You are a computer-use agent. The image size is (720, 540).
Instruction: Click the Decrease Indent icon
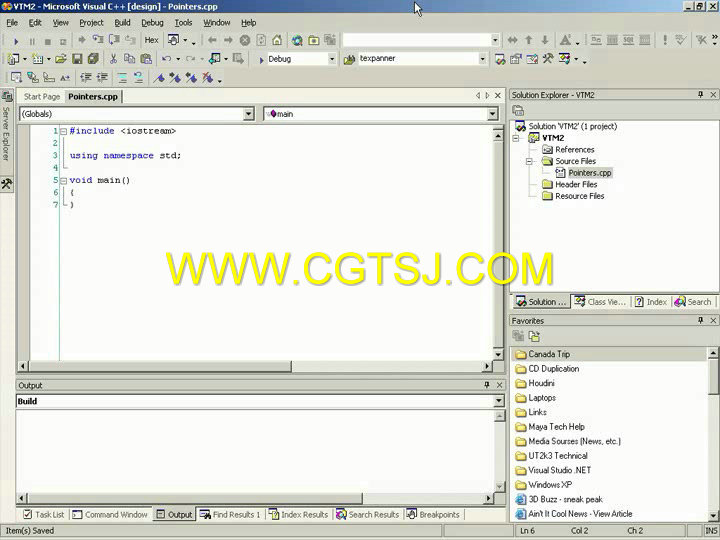click(85, 78)
